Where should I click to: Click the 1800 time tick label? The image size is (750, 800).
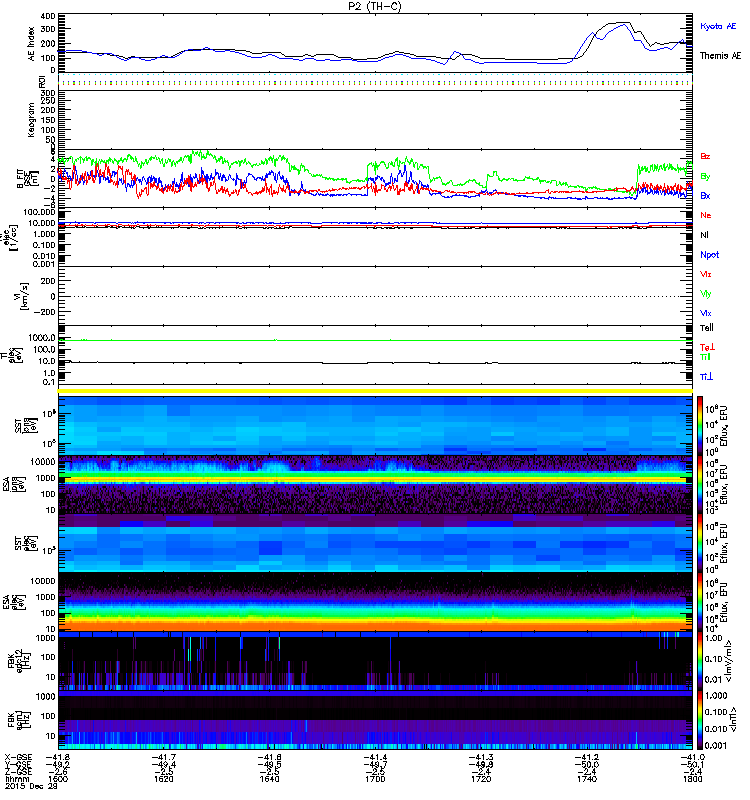click(692, 779)
